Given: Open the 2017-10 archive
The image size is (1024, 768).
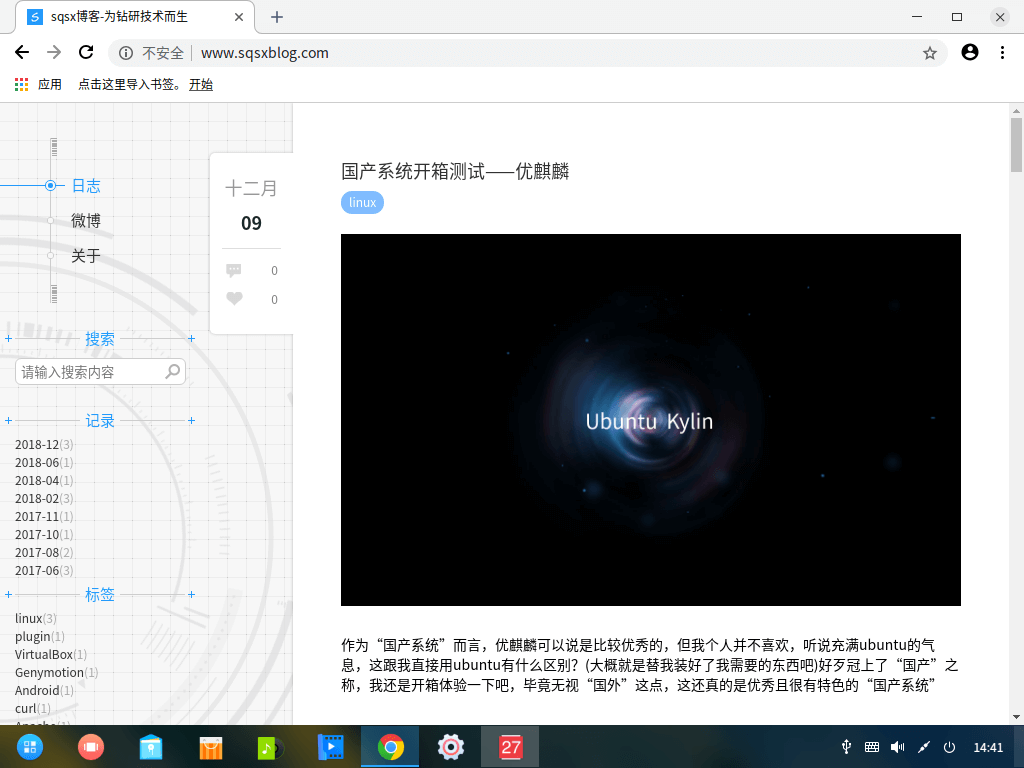Looking at the screenshot, I should (x=44, y=534).
